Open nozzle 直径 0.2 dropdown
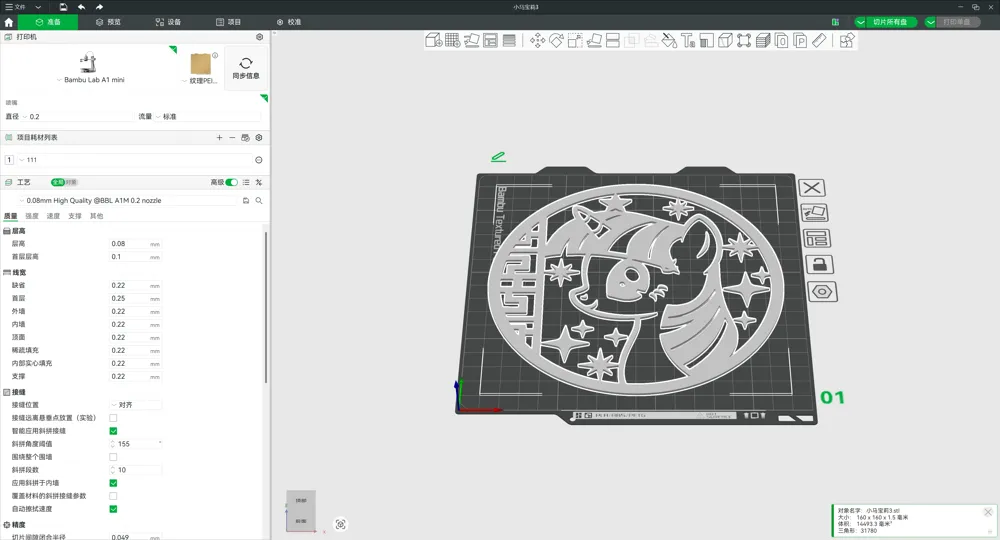Image resolution: width=1000 pixels, height=540 pixels. (77, 117)
